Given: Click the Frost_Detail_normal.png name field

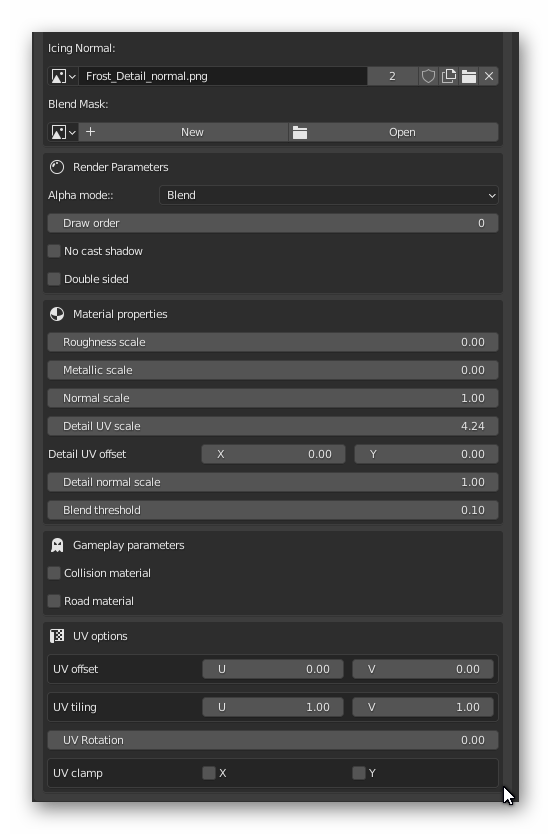Looking at the screenshot, I should pos(223,76).
